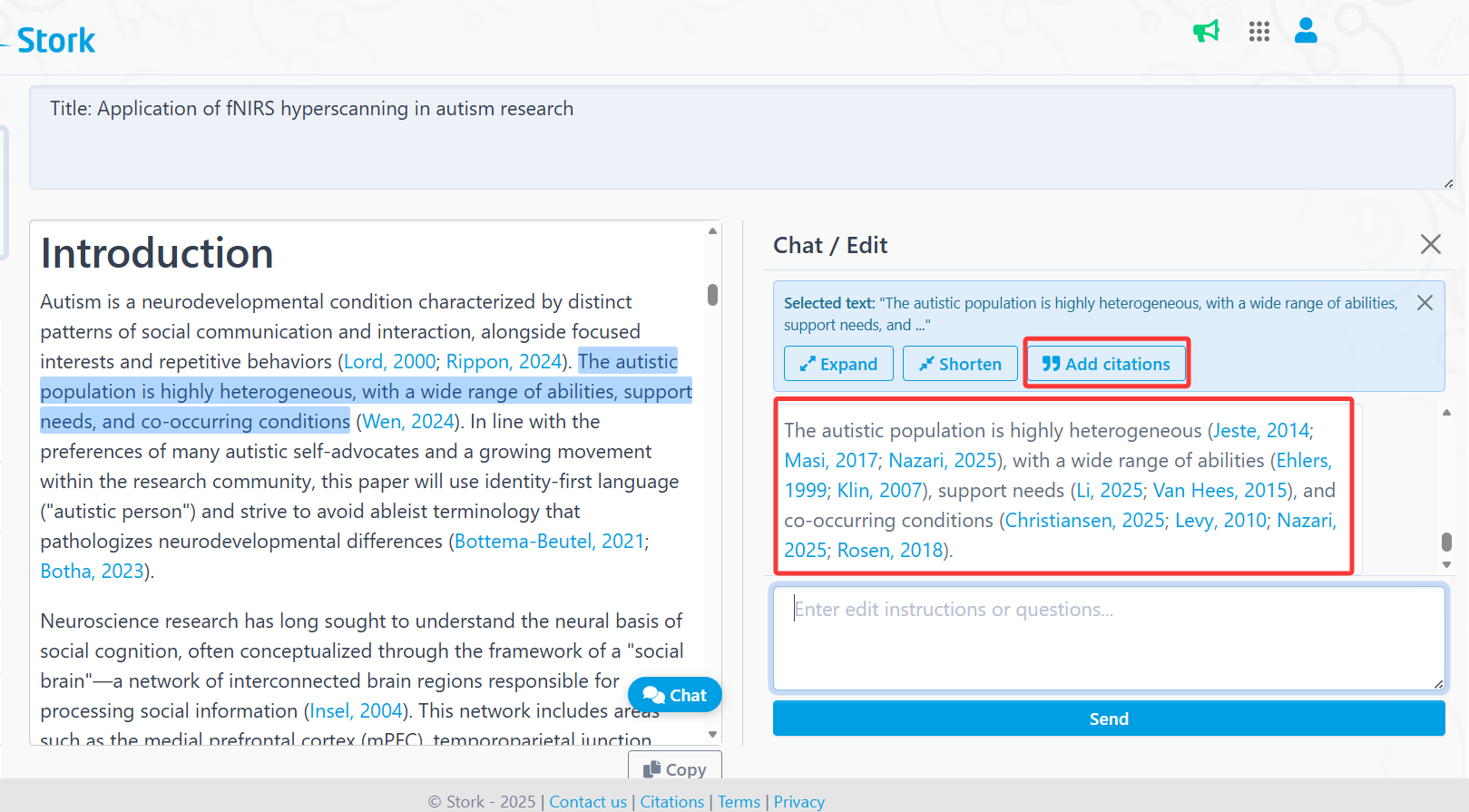Open the floating Chat bubble button
The width and height of the screenshot is (1469, 812).
click(674, 695)
